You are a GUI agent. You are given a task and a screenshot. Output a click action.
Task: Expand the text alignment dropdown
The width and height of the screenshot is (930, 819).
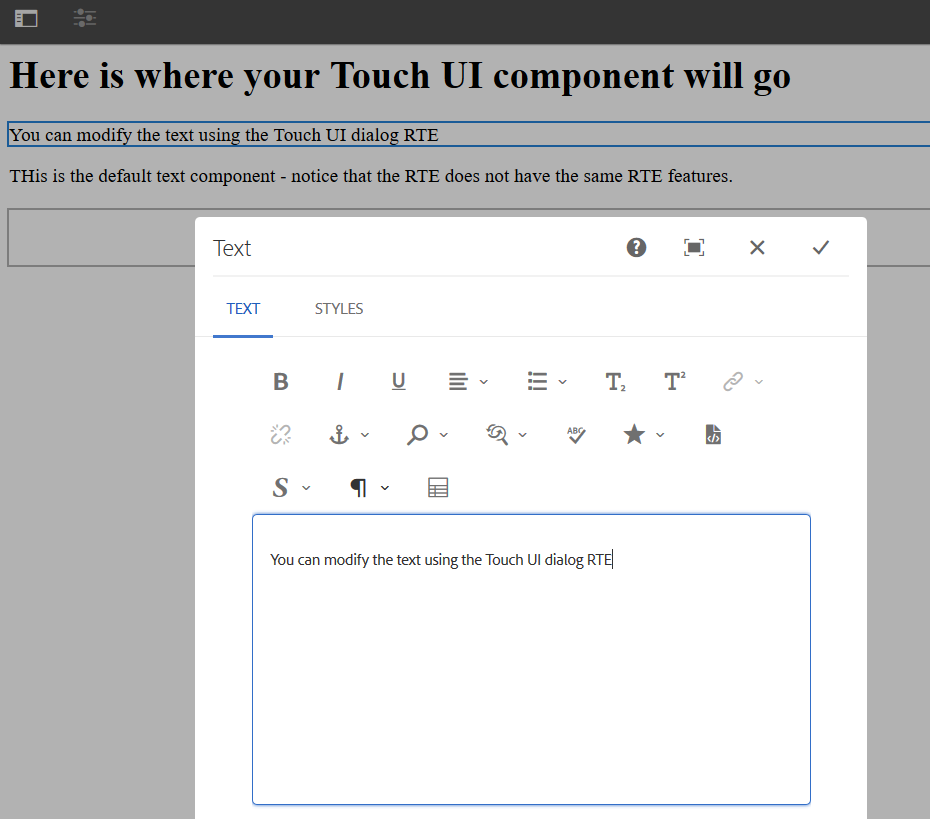click(467, 382)
